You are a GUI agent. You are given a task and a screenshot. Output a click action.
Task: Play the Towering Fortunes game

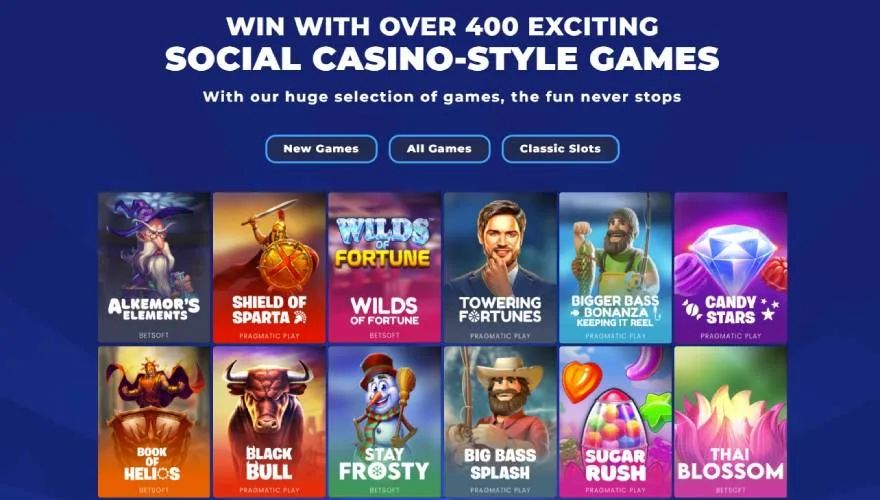pyautogui.click(x=500, y=268)
